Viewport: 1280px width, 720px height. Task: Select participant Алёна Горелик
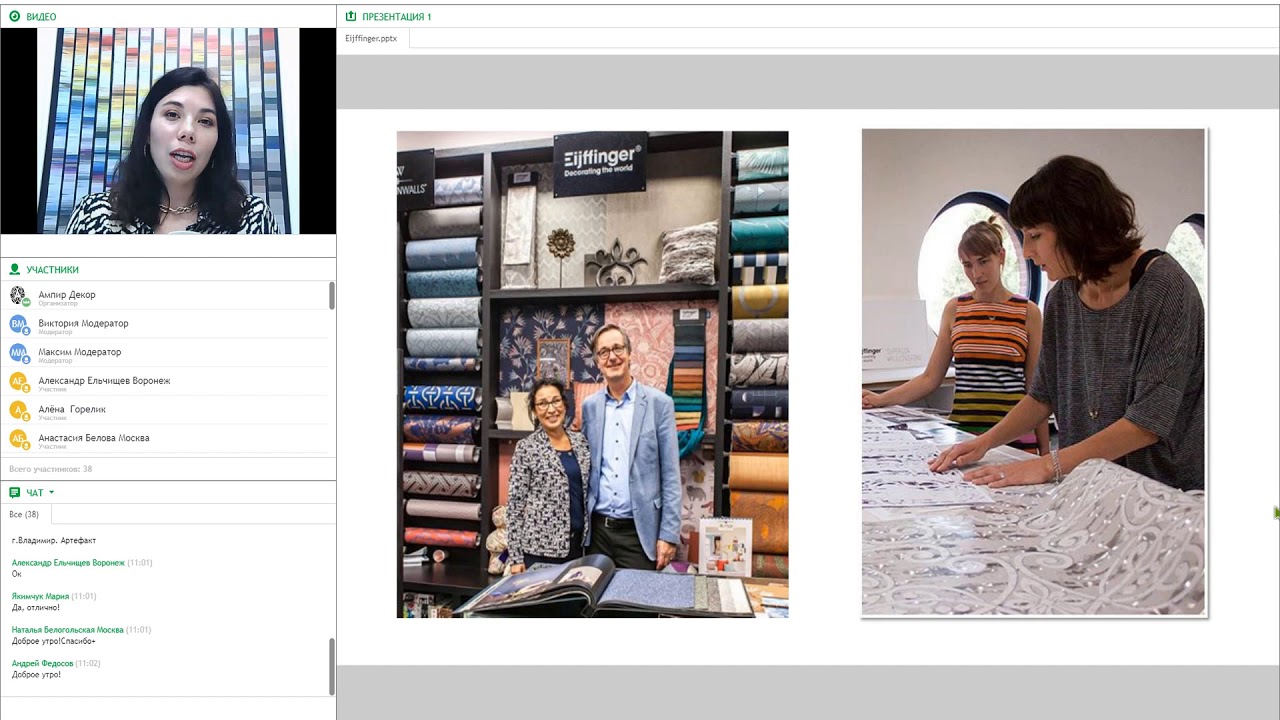coord(165,410)
